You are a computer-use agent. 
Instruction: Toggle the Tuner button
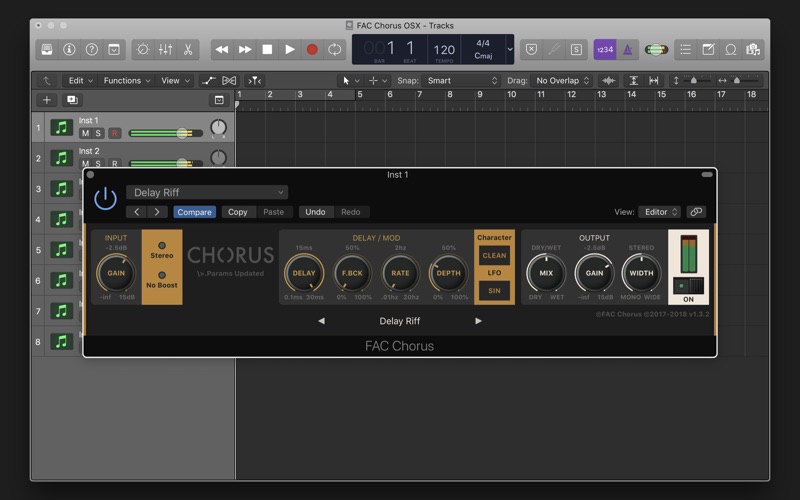[x=554, y=49]
